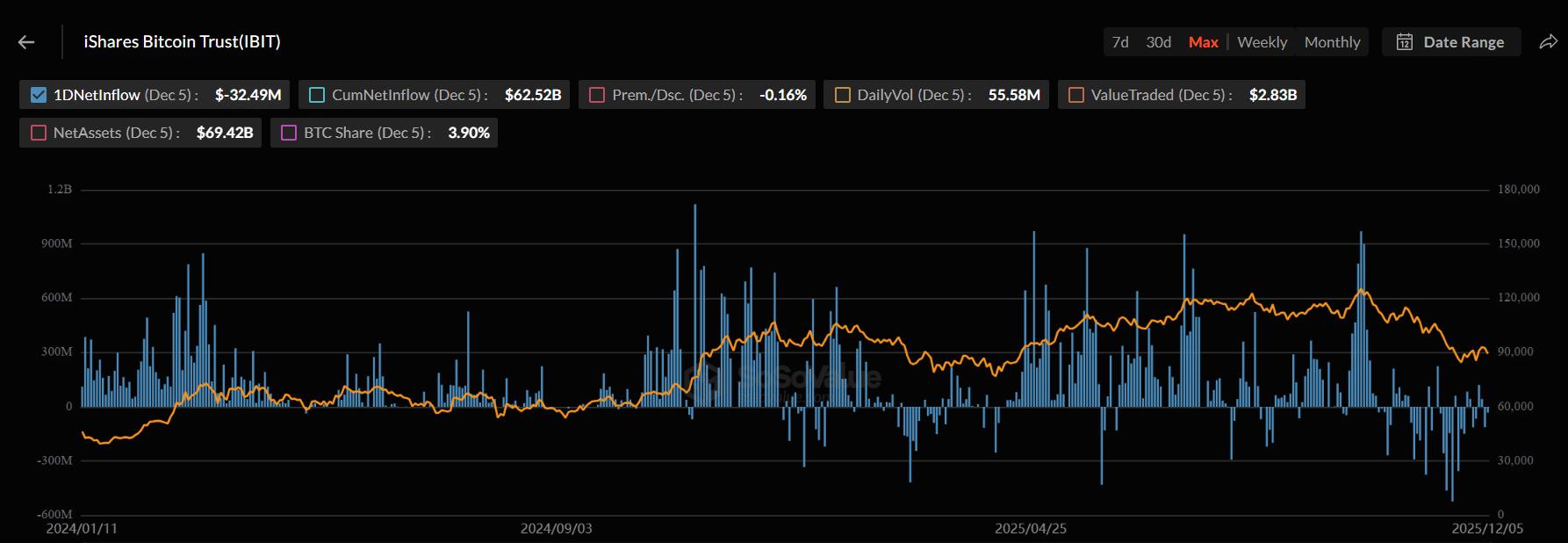The width and height of the screenshot is (1568, 543).
Task: Enable the NetAssets checkbox
Action: click(39, 133)
